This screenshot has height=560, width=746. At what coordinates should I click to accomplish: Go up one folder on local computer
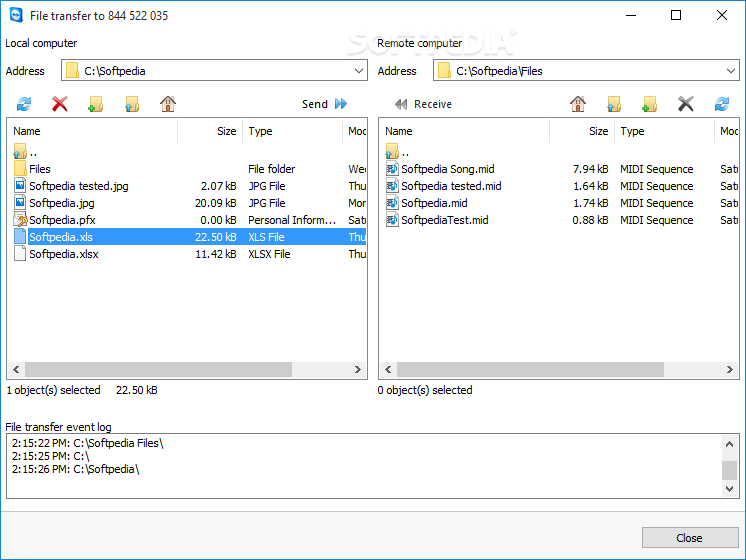tap(132, 104)
